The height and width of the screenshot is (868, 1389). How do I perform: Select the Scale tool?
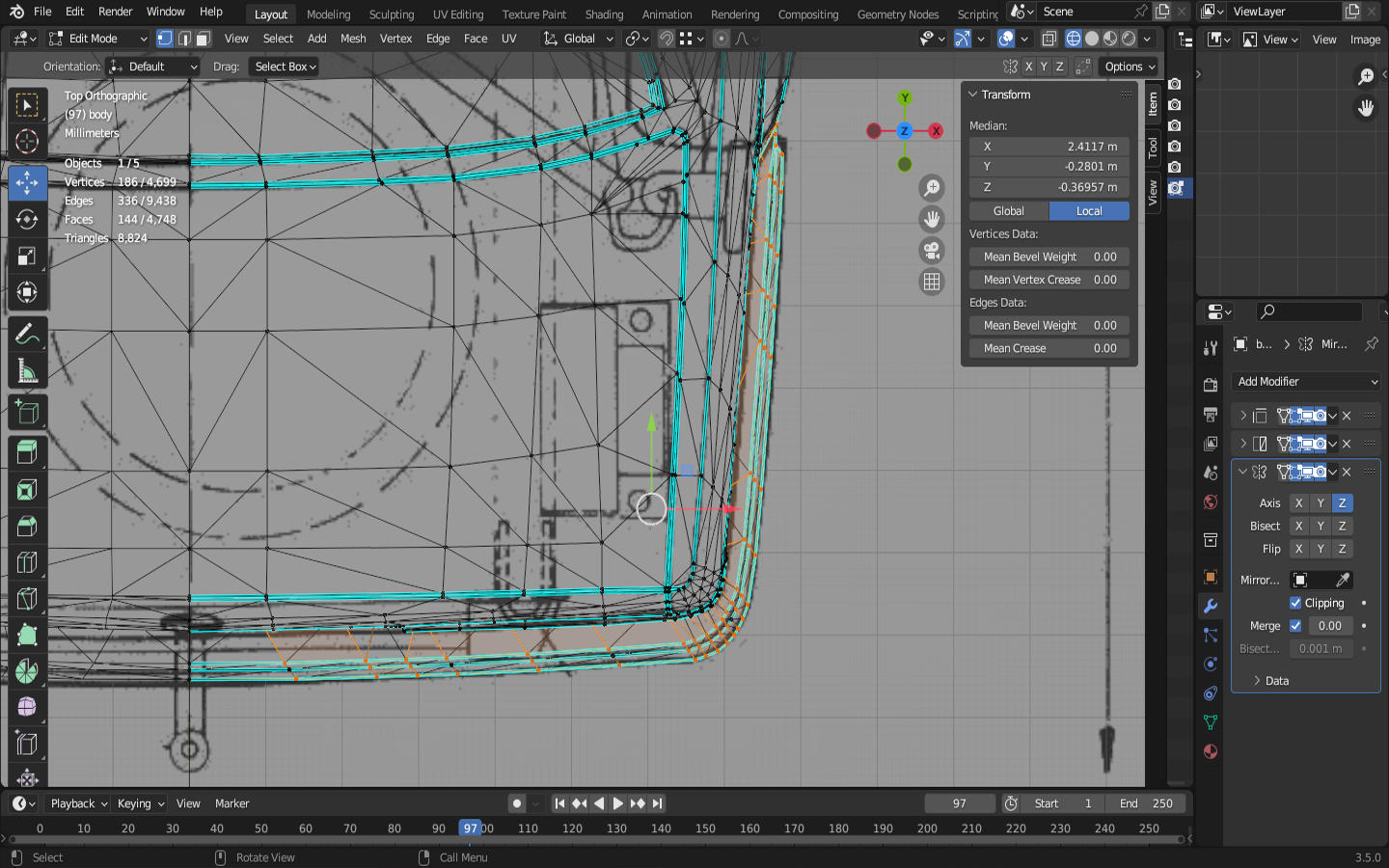click(x=27, y=257)
